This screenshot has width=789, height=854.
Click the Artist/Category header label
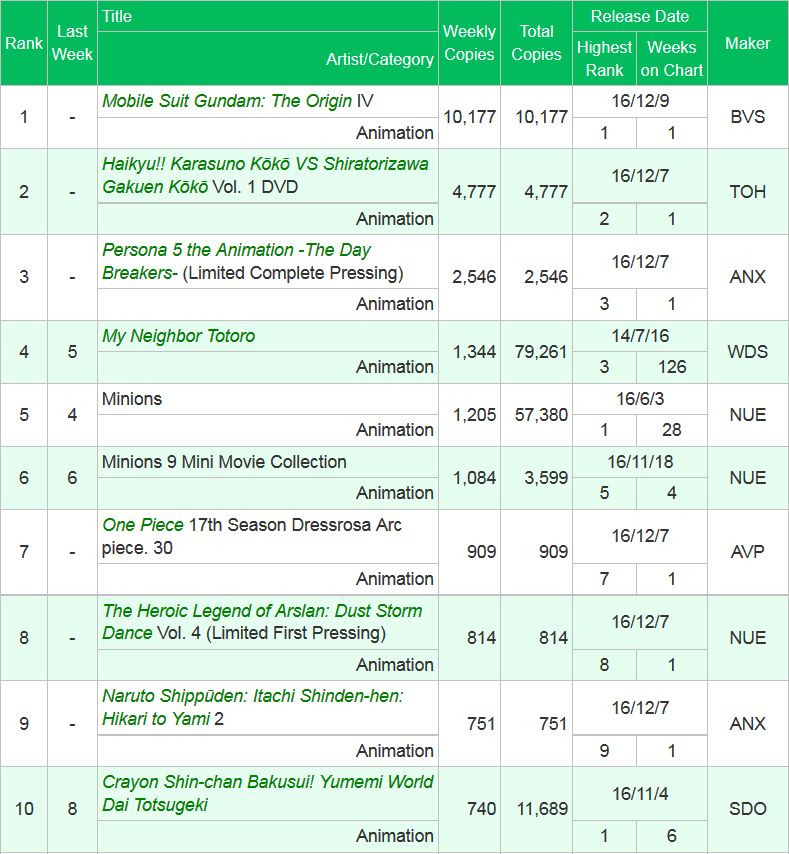tap(379, 59)
